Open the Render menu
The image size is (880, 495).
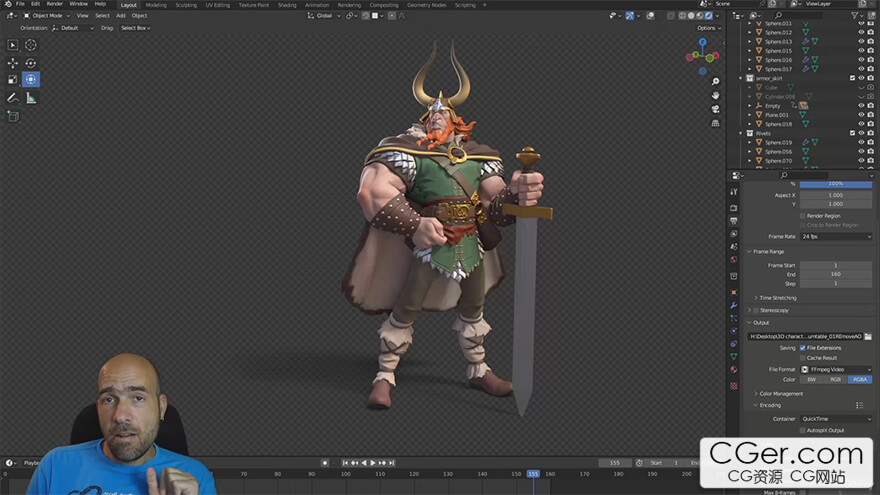coord(54,4)
